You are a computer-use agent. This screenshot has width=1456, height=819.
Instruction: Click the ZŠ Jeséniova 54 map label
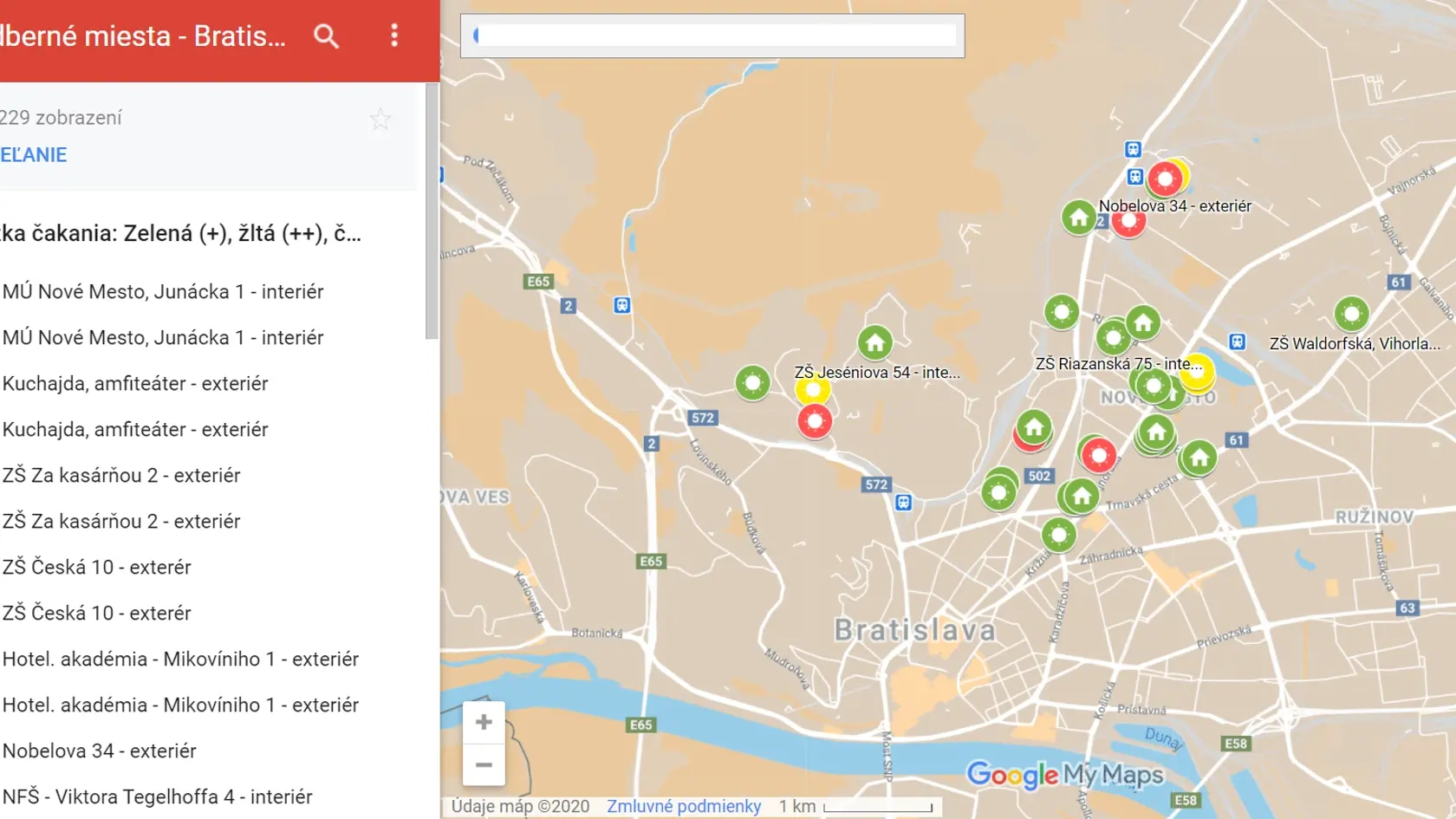pos(877,373)
